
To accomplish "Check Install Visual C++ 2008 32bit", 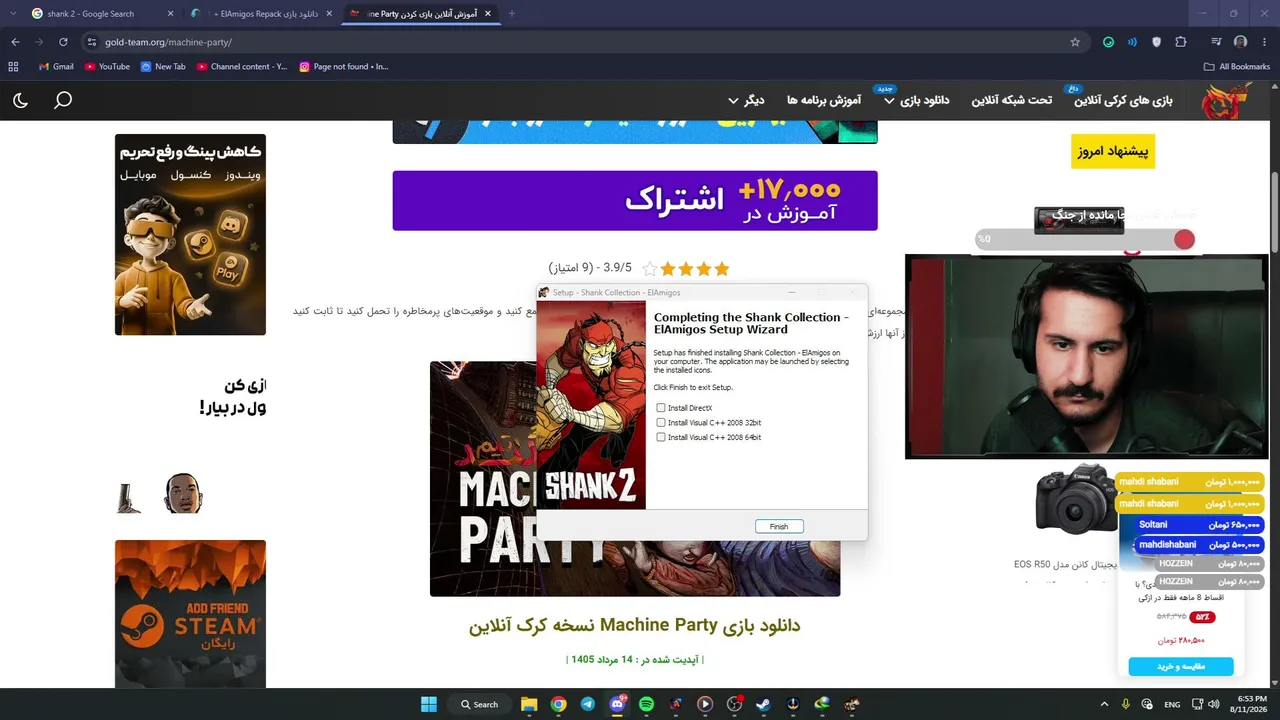I will tap(661, 423).
